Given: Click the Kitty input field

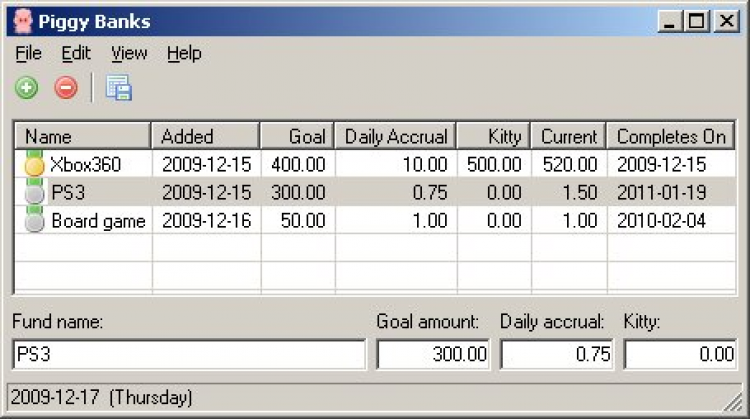Looking at the screenshot, I should pyautogui.click(x=680, y=354).
